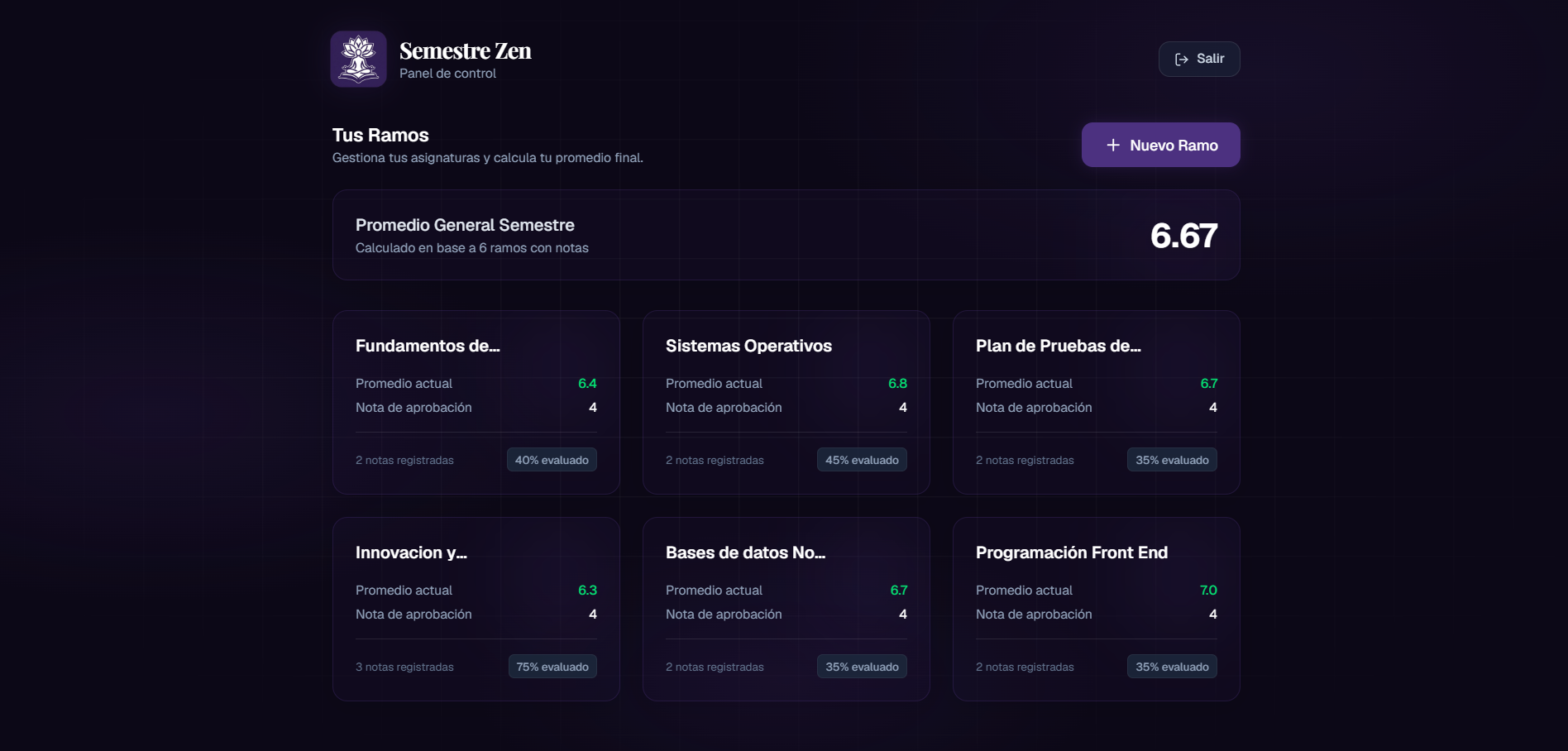Click '3 notas registradas' in Innovacion card

coord(404,667)
